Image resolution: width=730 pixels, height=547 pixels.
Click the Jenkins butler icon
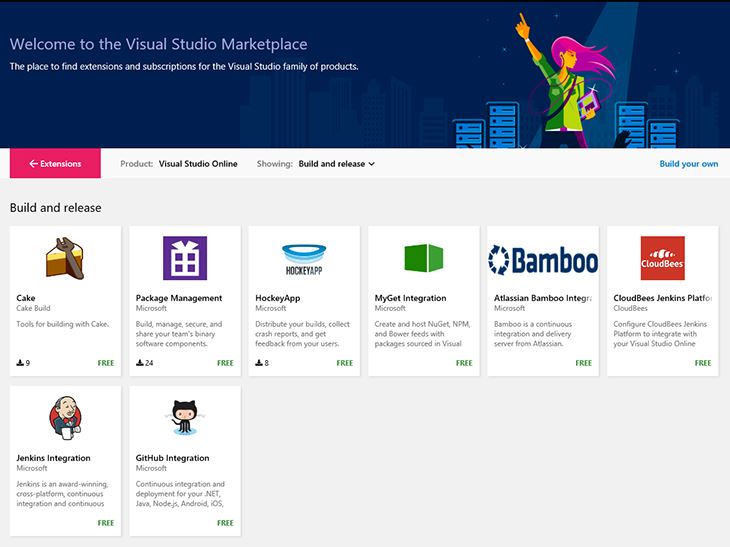[x=65, y=418]
